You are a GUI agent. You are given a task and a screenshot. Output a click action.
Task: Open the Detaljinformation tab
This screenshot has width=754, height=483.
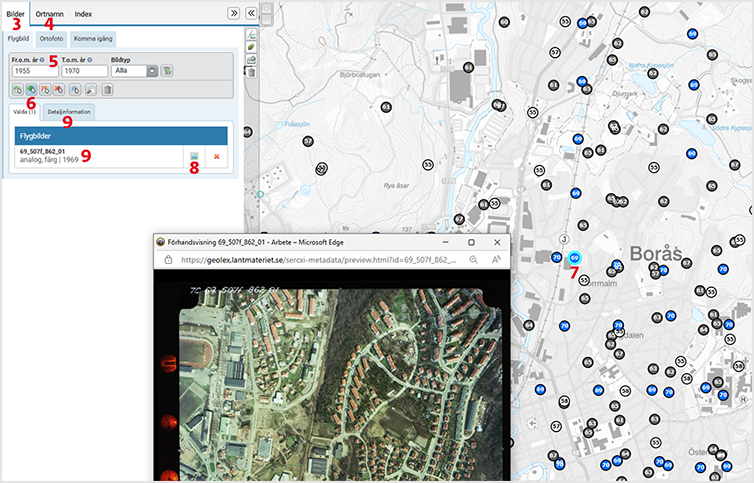click(x=69, y=112)
